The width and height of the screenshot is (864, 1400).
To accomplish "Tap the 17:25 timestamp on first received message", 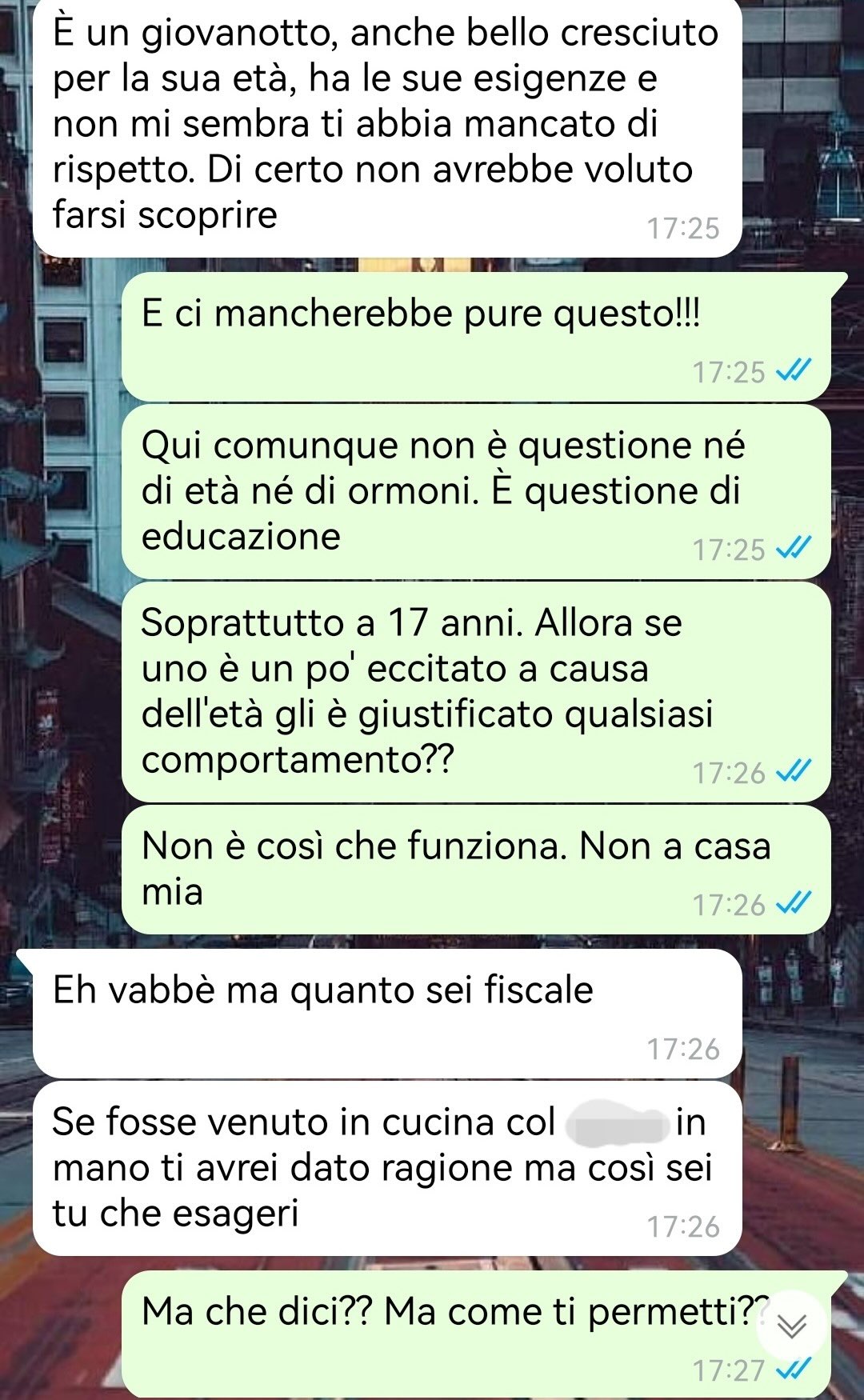I will [x=683, y=228].
